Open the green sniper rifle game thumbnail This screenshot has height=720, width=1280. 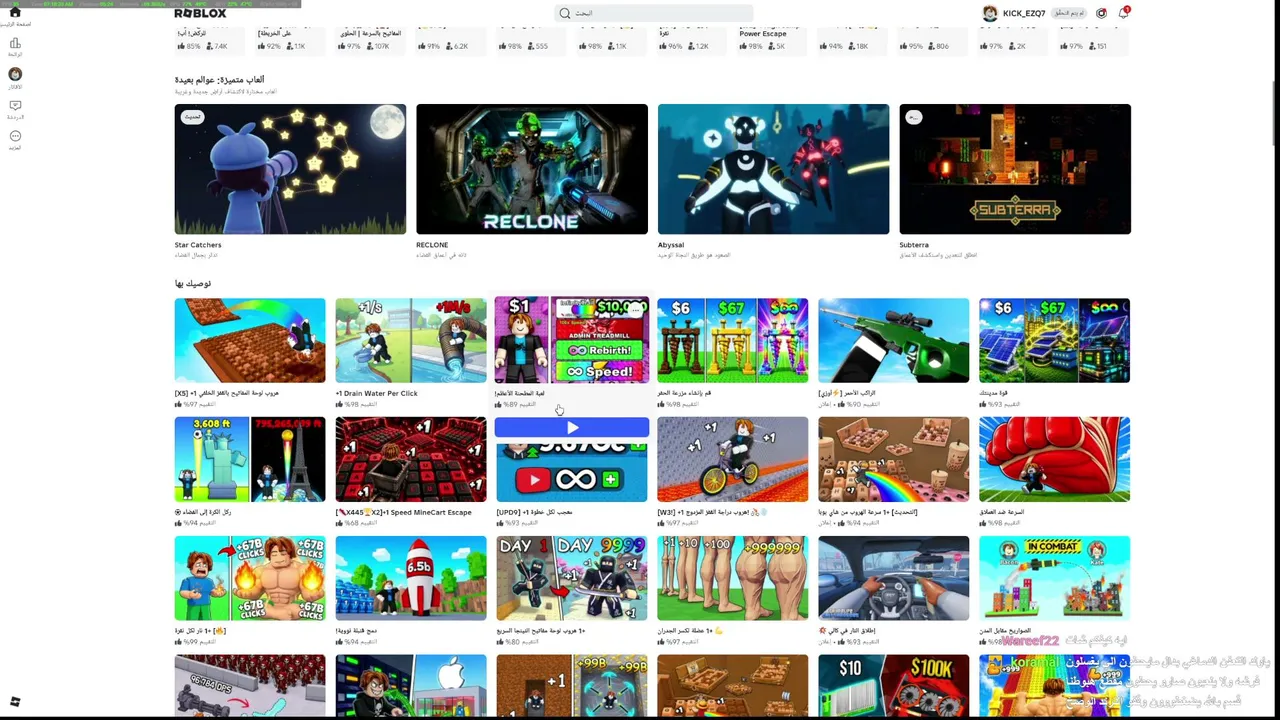coord(894,340)
